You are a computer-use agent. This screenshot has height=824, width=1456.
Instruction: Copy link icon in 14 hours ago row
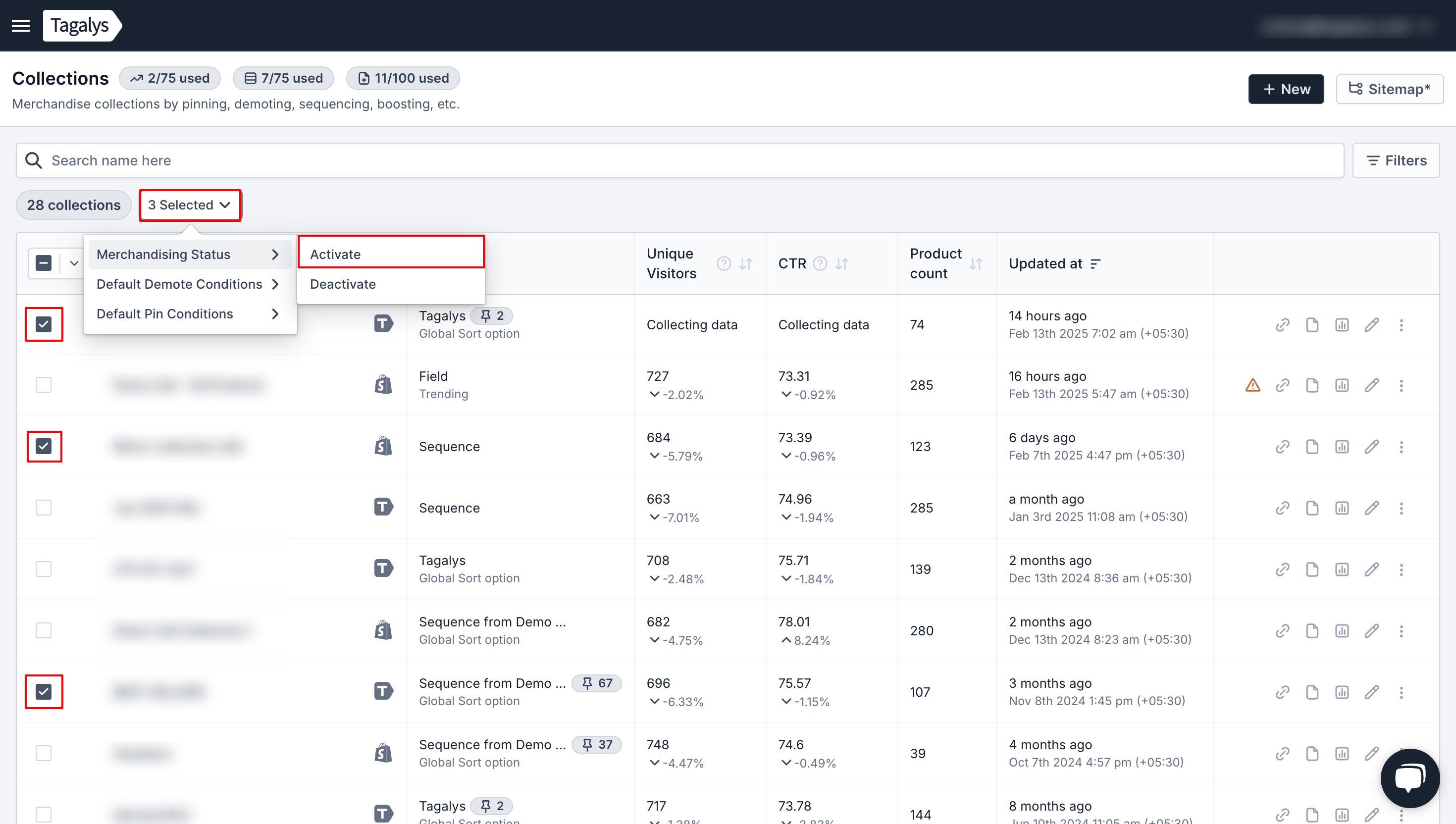1282,325
